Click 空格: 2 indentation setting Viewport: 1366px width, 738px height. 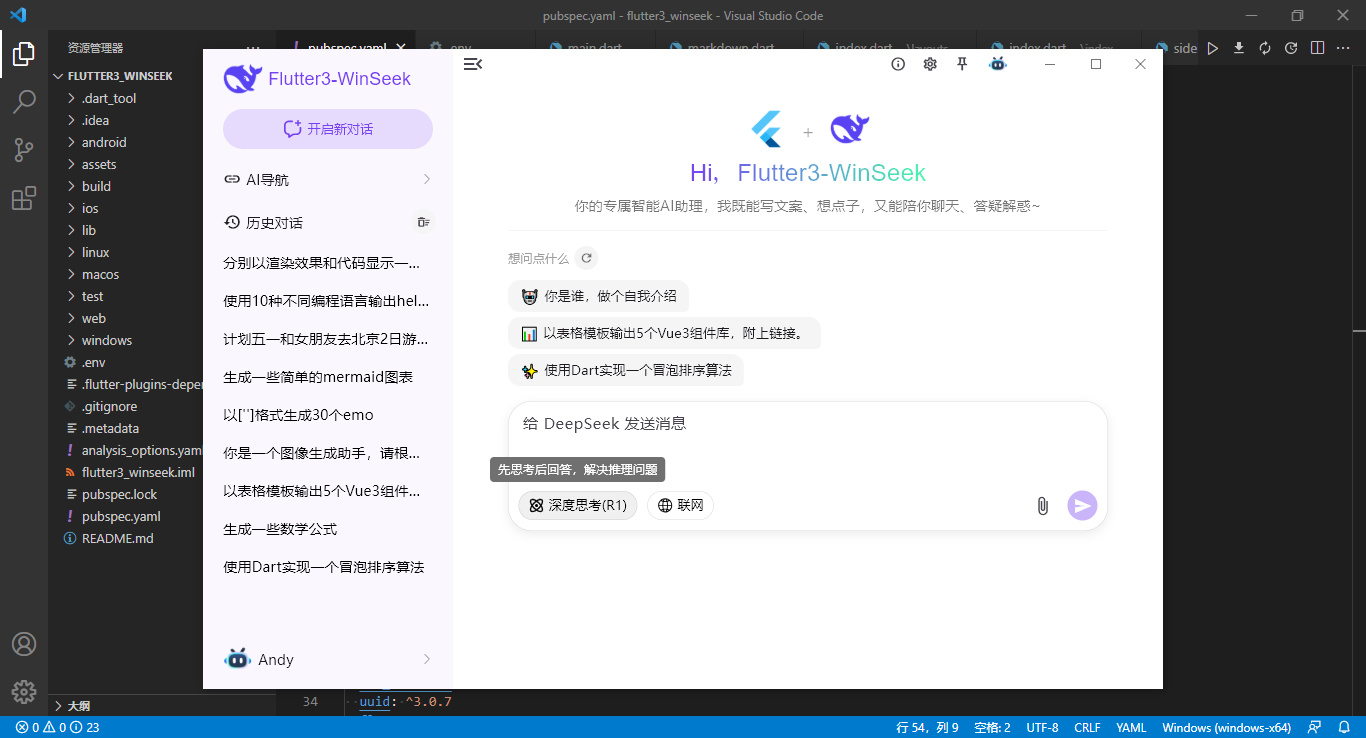(x=992, y=727)
